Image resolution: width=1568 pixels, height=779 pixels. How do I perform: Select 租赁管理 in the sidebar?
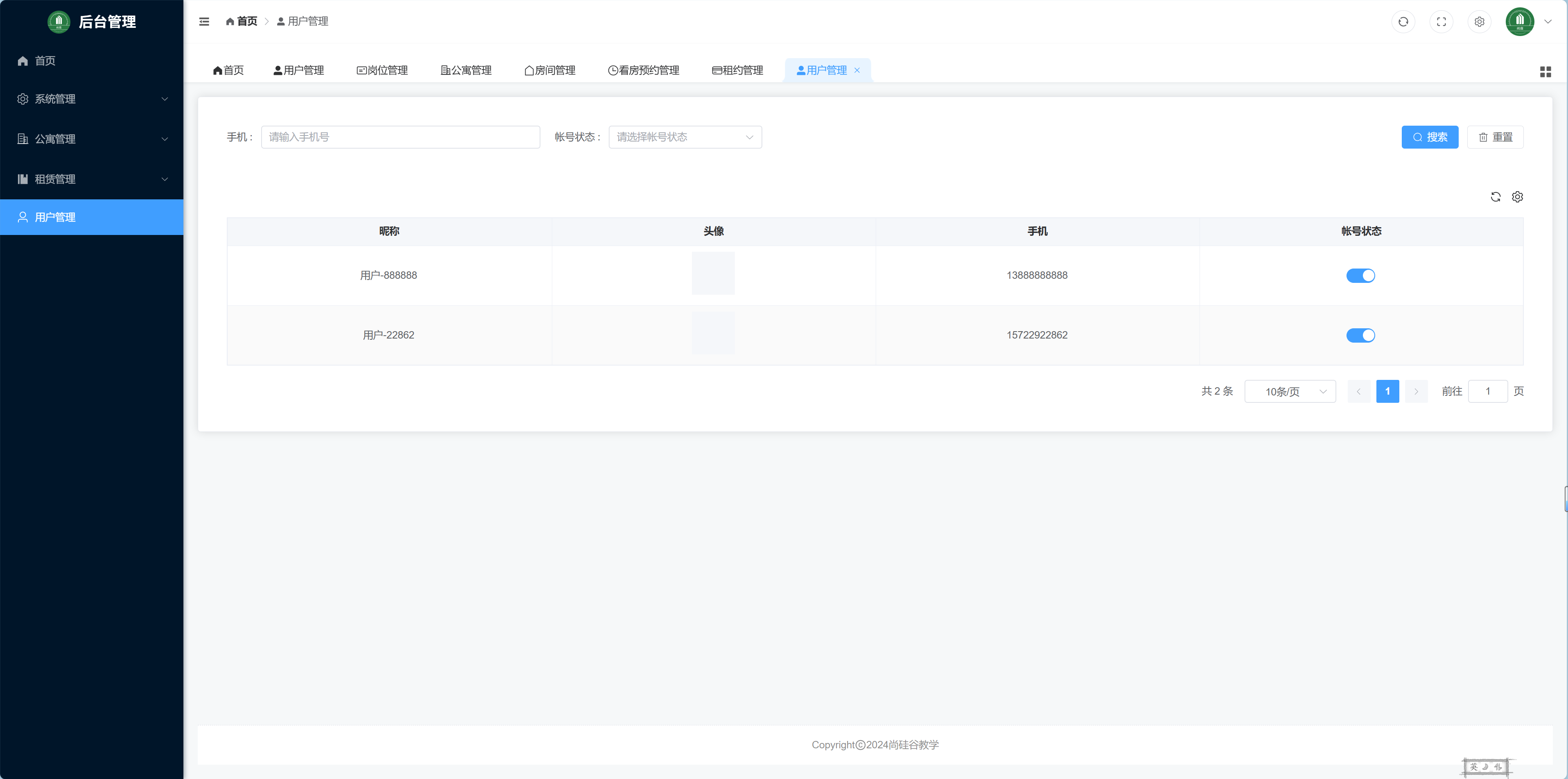click(x=92, y=179)
